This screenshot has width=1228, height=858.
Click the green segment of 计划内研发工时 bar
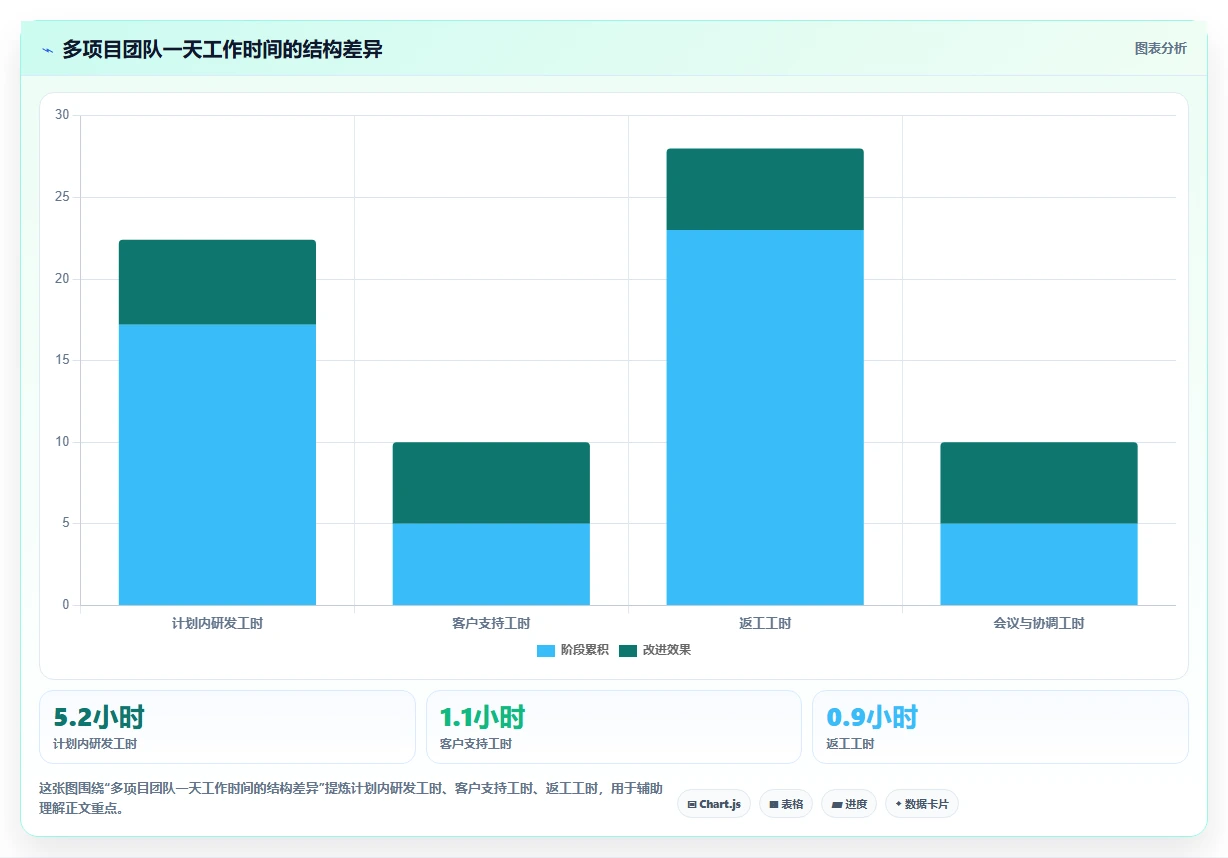tap(217, 282)
